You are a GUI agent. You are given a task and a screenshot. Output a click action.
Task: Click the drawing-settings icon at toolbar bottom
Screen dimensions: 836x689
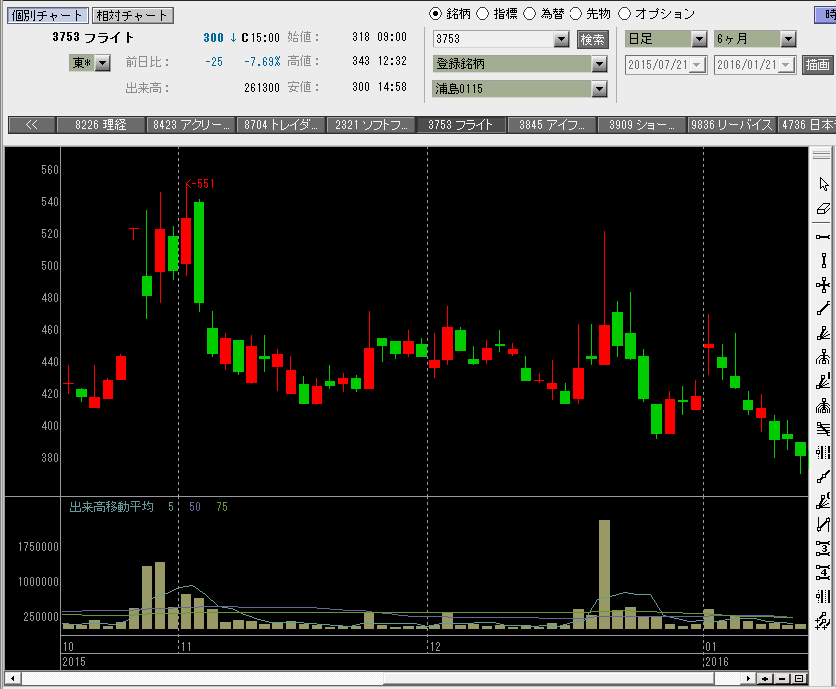click(823, 620)
